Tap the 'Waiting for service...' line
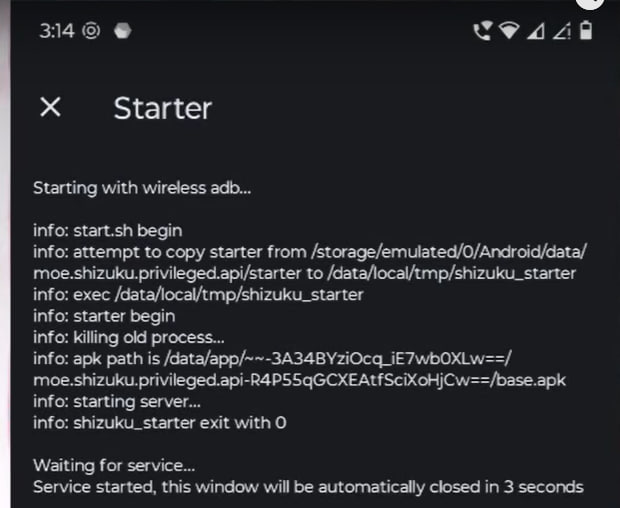 pyautogui.click(x=114, y=466)
